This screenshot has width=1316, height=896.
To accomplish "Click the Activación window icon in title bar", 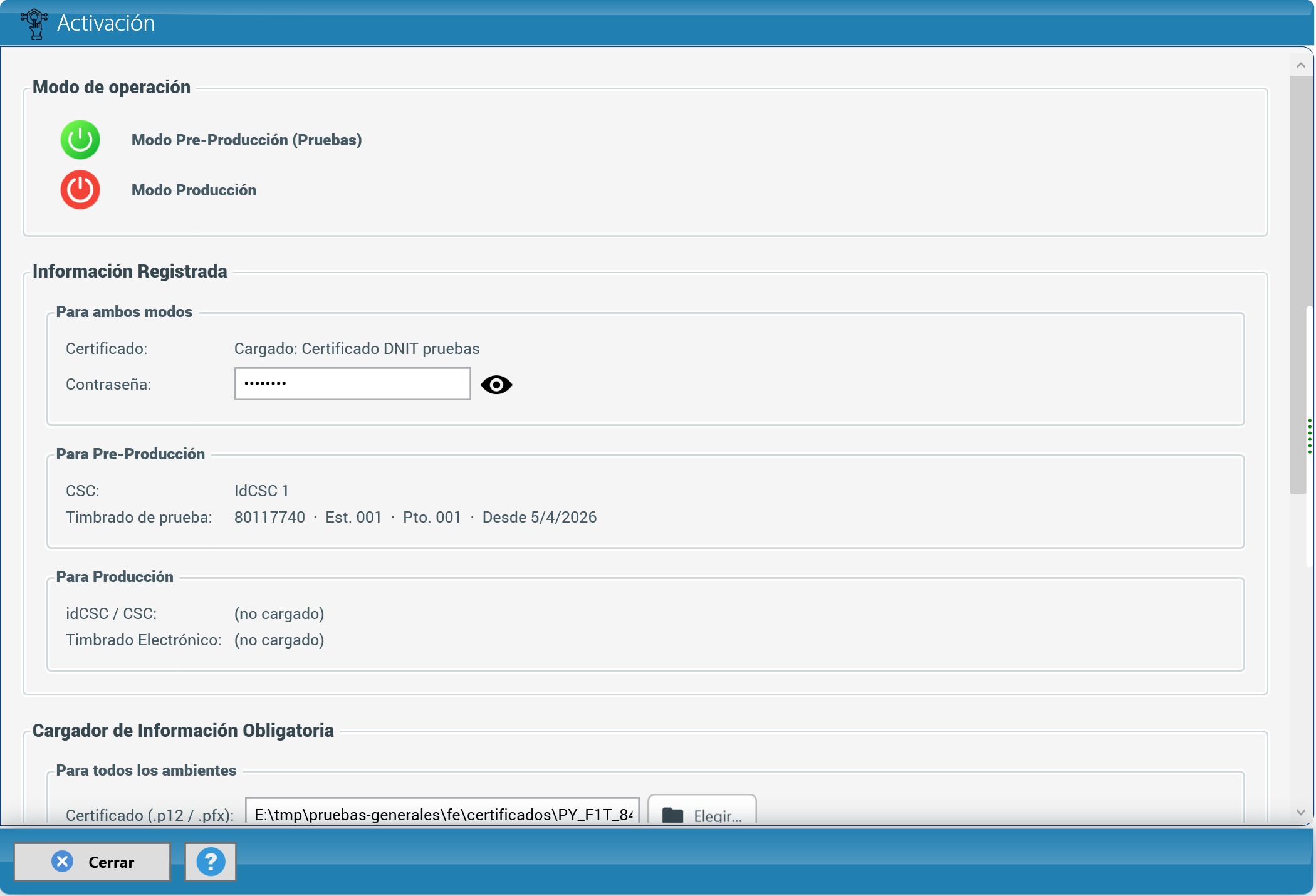I will point(34,24).
